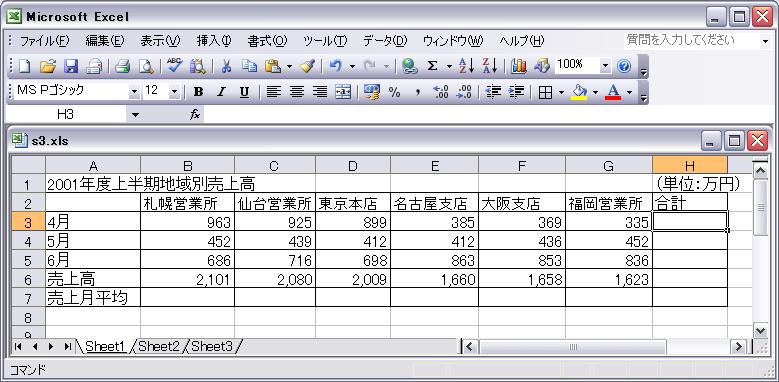Open the font size dropdown

tap(174, 92)
